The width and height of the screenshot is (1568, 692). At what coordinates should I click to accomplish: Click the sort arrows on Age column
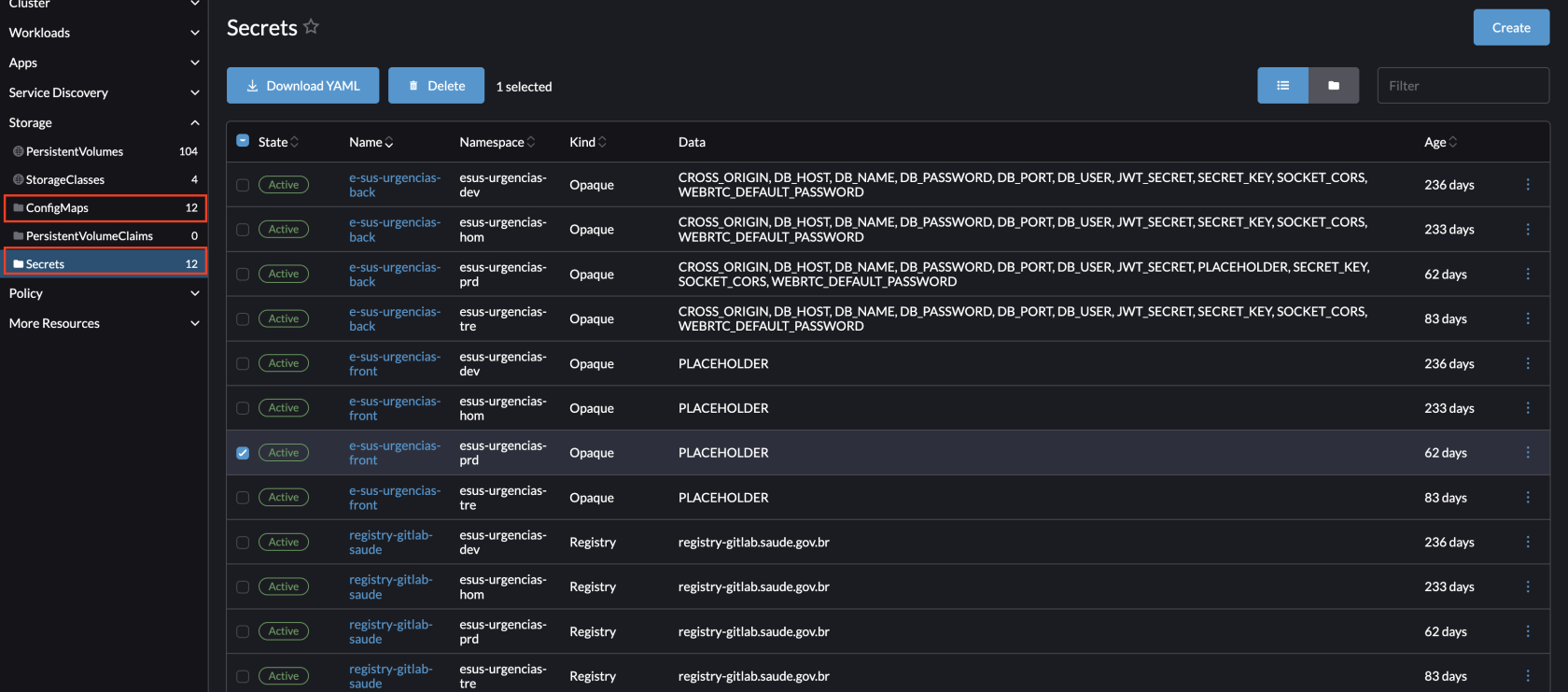1453,142
